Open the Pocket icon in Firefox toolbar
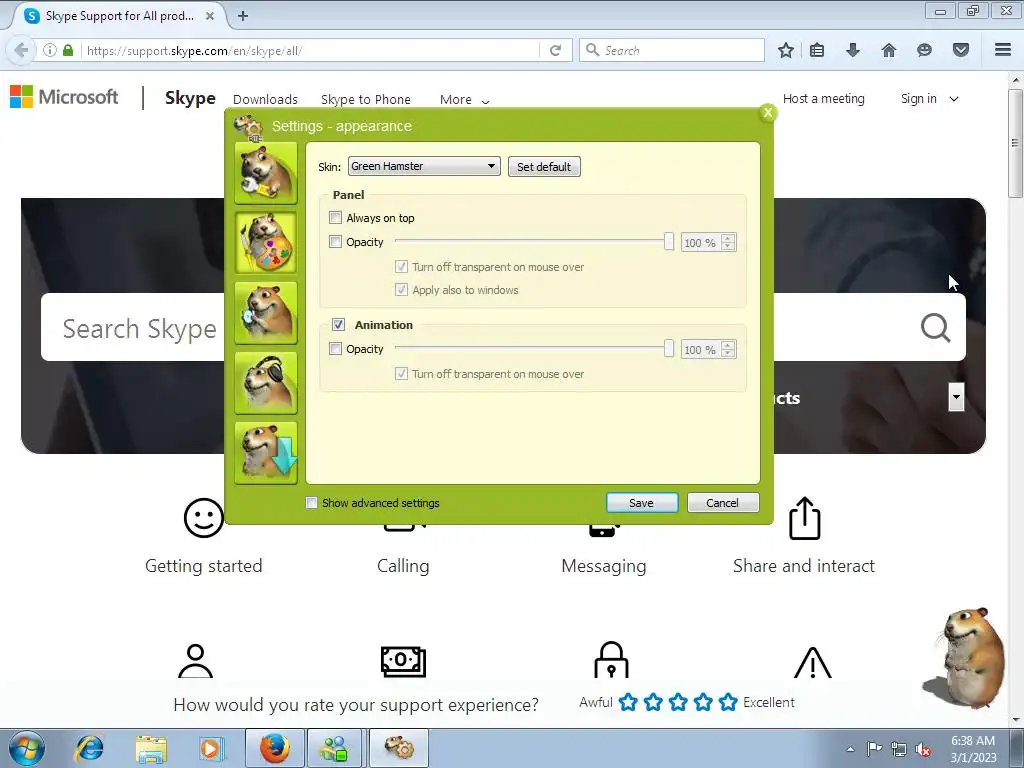The height and width of the screenshot is (768, 1024). (961, 50)
